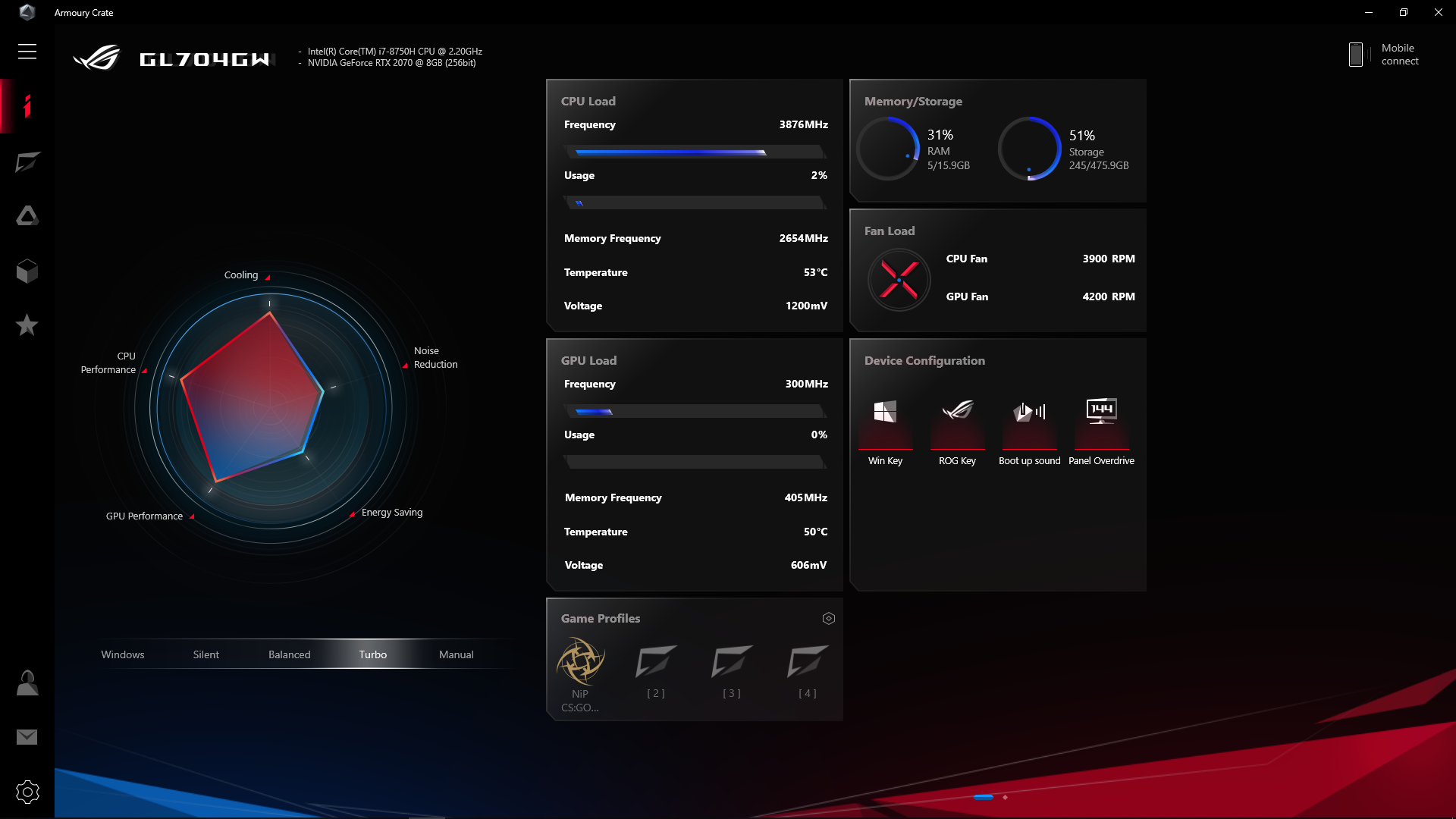The height and width of the screenshot is (819, 1456).
Task: Toggle Boot up sound setting
Action: tap(1030, 432)
